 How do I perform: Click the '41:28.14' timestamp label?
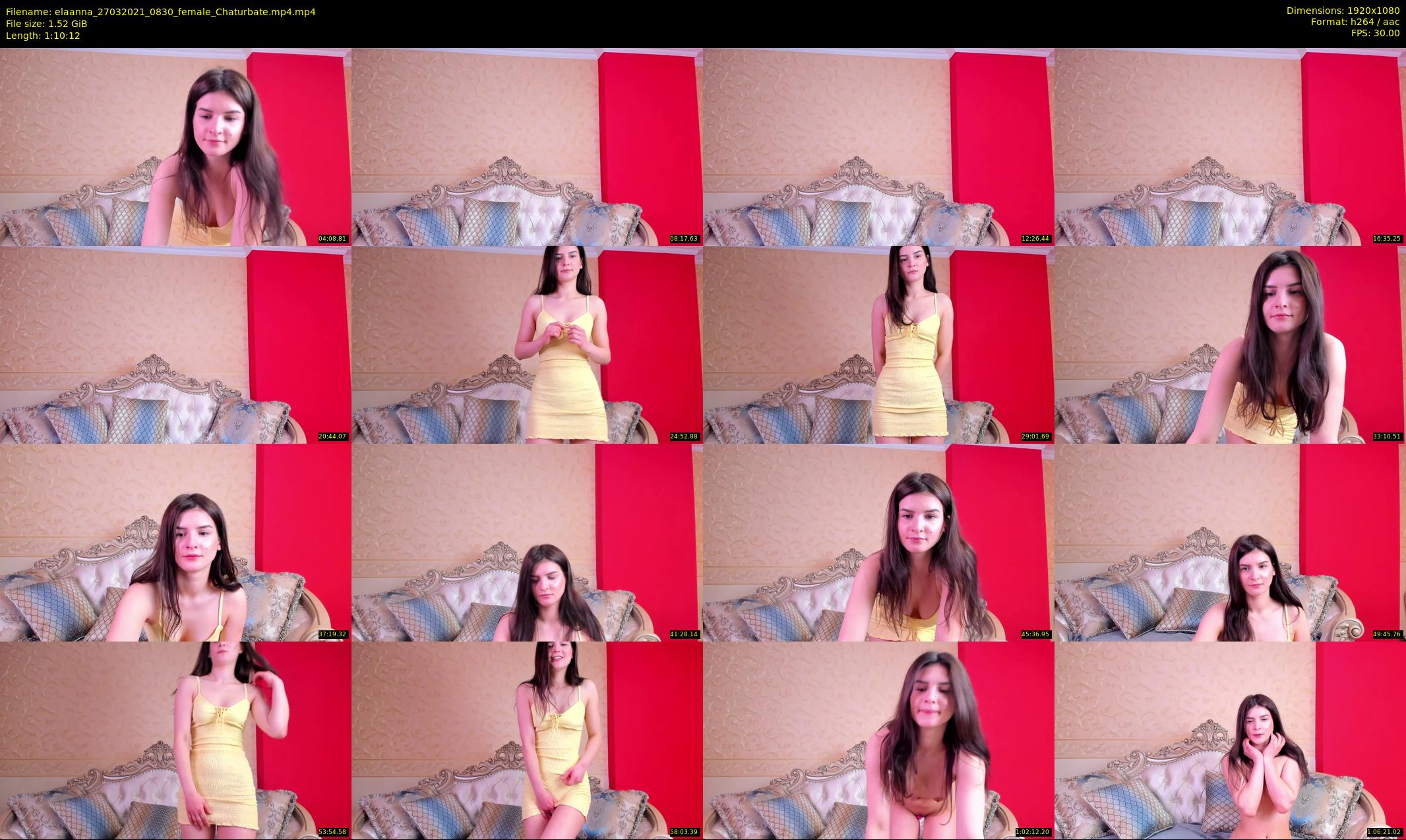(x=684, y=634)
